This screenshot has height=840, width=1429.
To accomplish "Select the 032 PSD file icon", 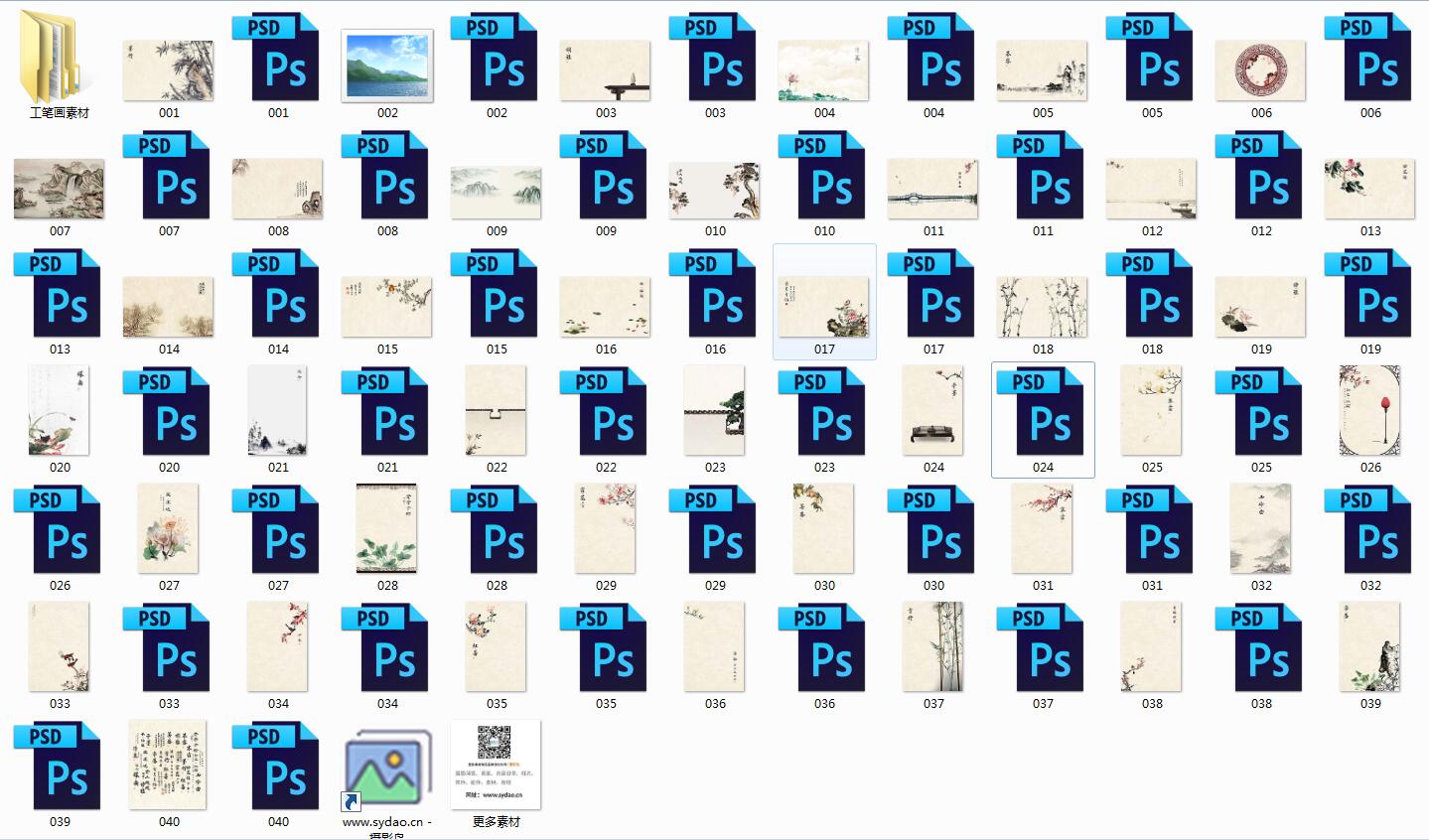I will (1369, 530).
